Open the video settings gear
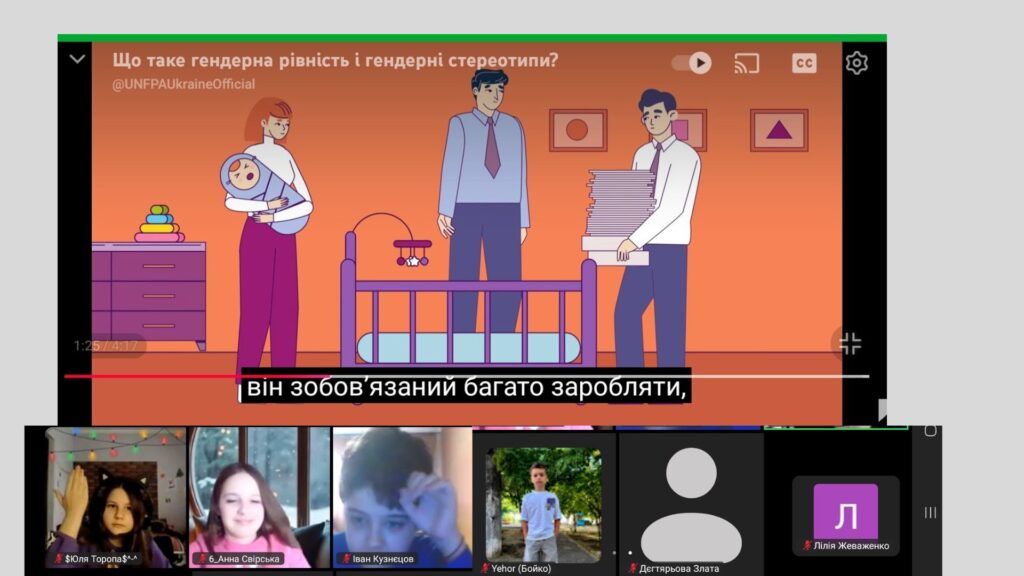 856,63
